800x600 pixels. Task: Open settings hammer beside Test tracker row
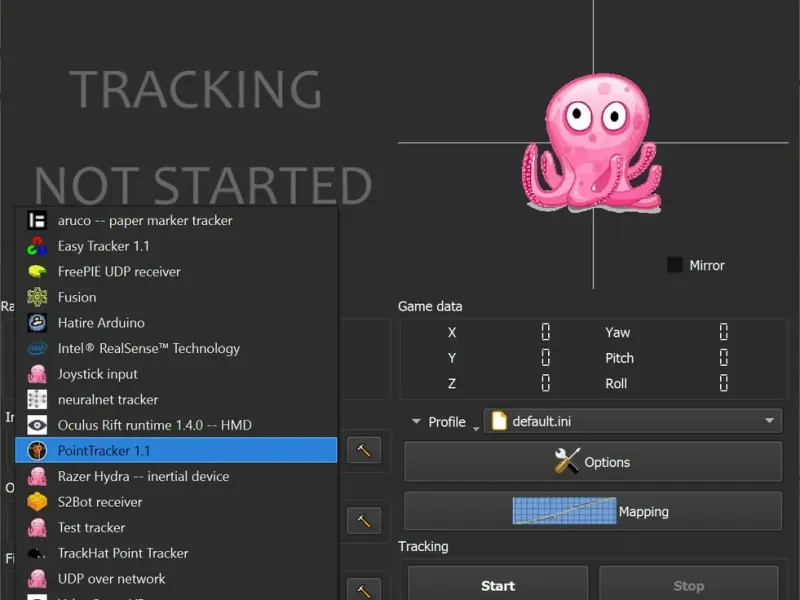pyautogui.click(x=364, y=520)
